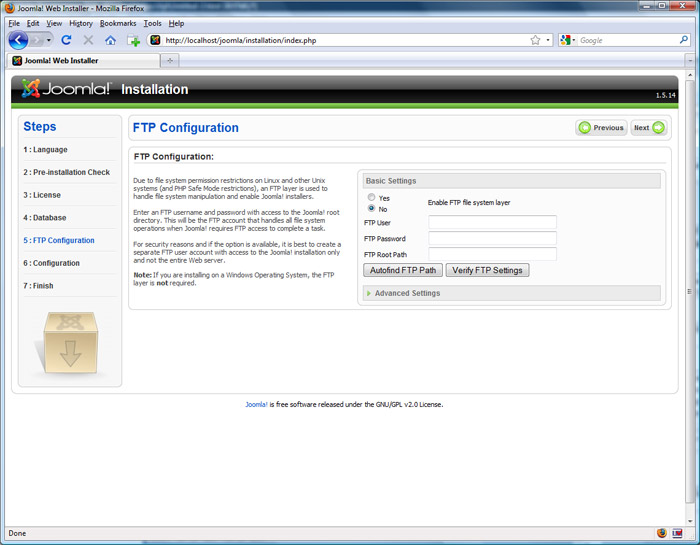Click into the Google search box
This screenshot has width=700, height=545.
[x=628, y=40]
